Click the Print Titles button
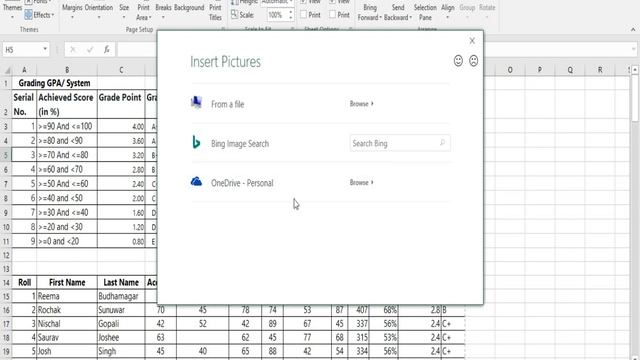Viewport: 640px width, 360px height. coord(215,12)
